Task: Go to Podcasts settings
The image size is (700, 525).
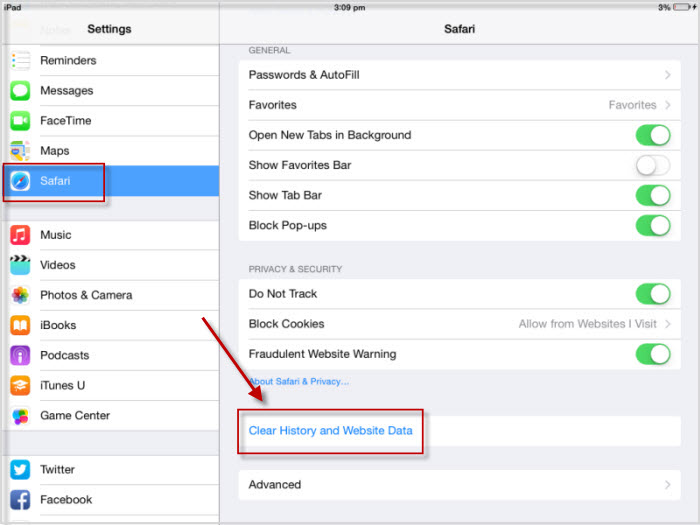Action: pos(111,355)
